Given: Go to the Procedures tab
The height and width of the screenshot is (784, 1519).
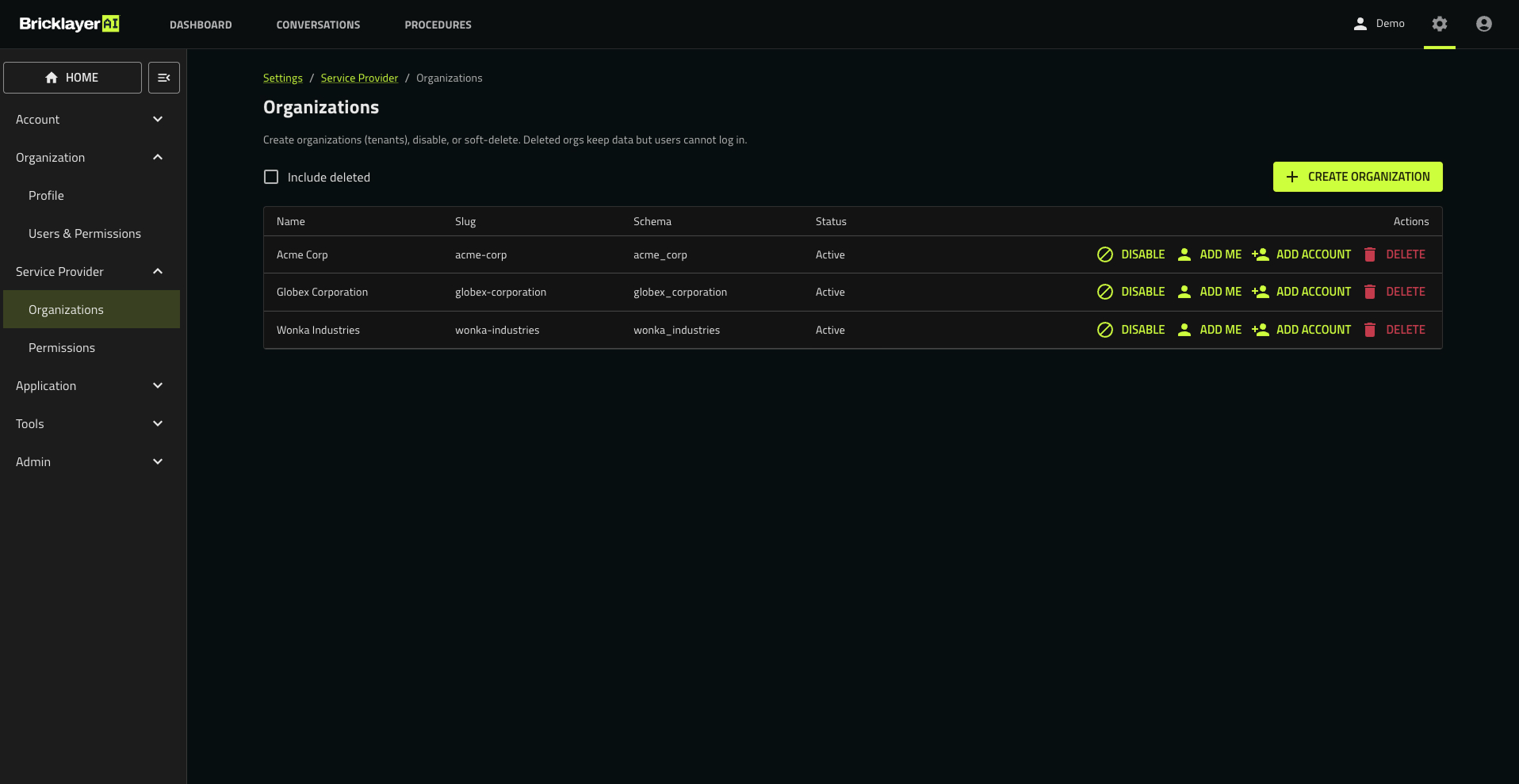Looking at the screenshot, I should [438, 25].
